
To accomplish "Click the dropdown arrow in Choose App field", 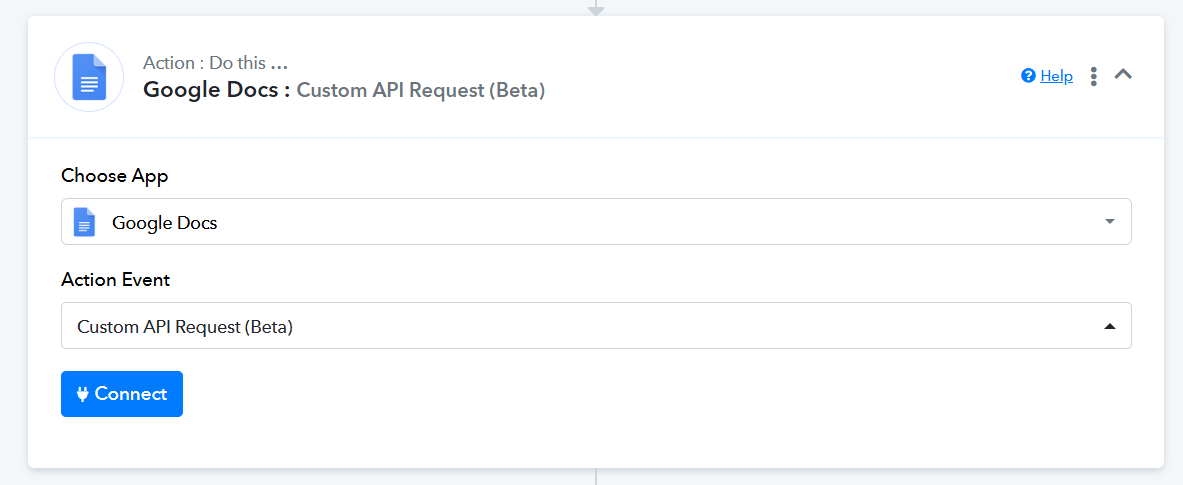I will coord(1109,222).
